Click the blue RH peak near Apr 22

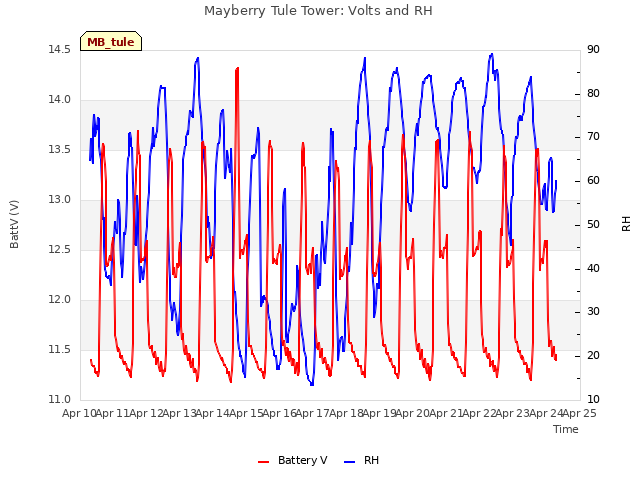pyautogui.click(x=492, y=54)
